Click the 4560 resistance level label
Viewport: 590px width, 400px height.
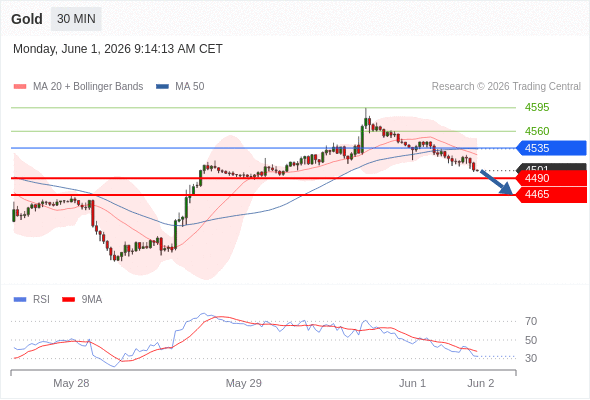pos(537,131)
